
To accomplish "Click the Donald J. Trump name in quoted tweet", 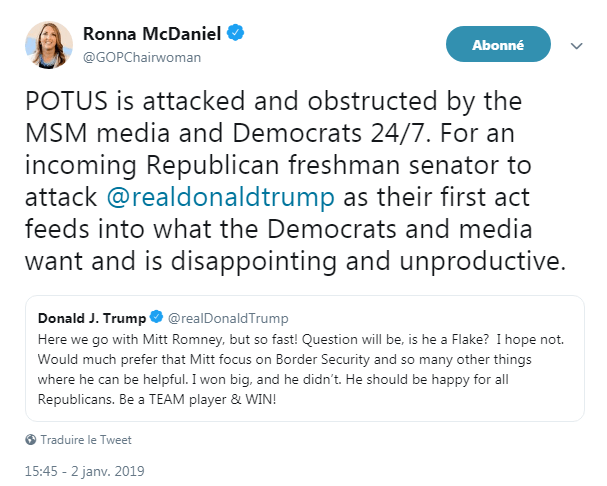I will (90, 318).
